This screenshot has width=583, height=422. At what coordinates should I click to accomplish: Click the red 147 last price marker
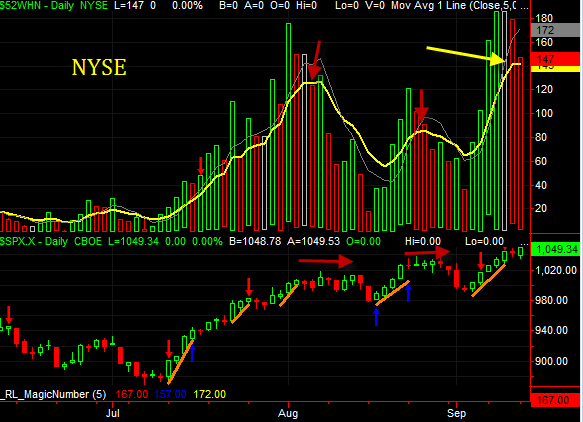tap(556, 59)
